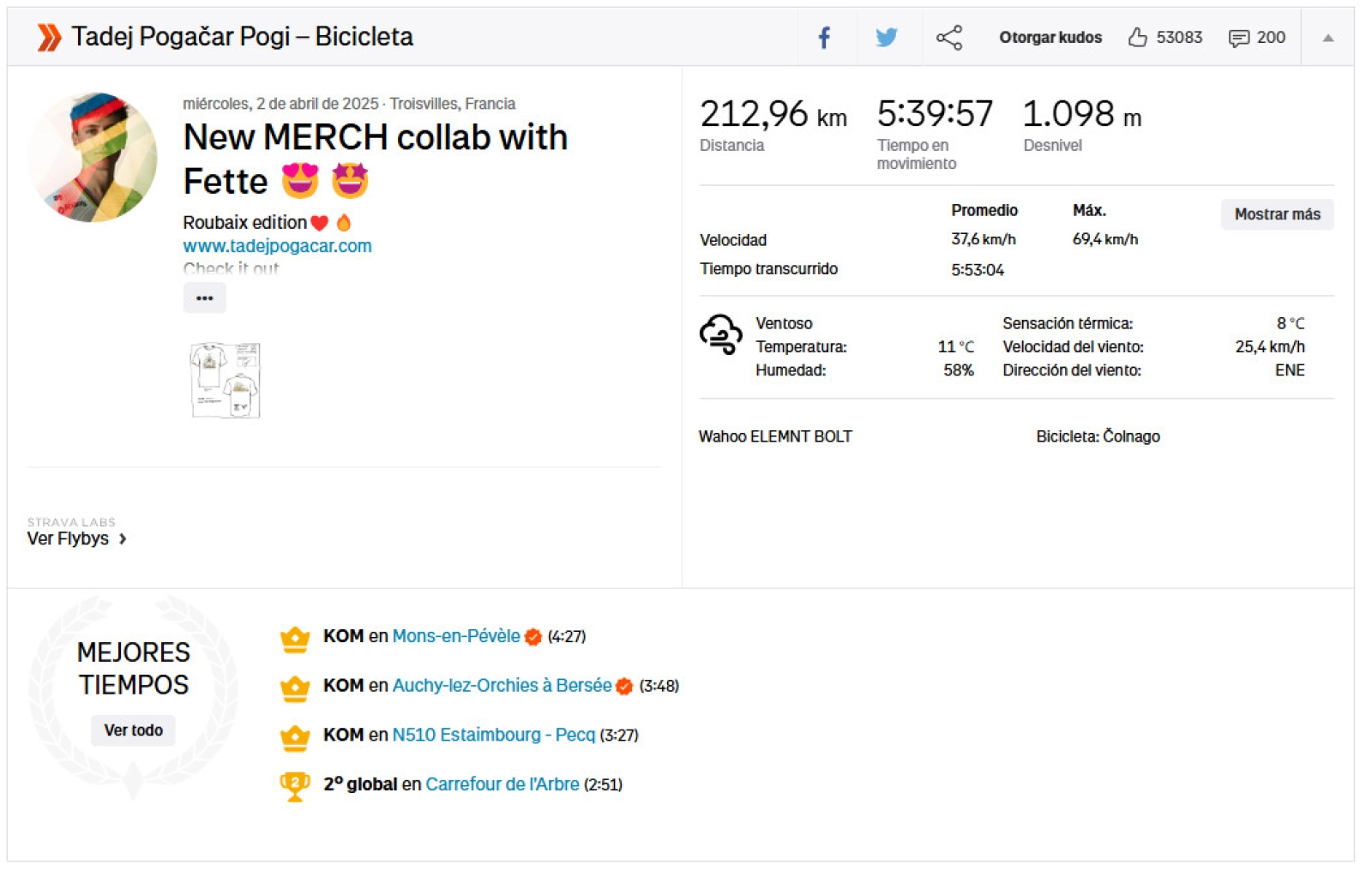Open the comments bubble icon
Viewport: 1372px width, 871px height.
pyautogui.click(x=1238, y=38)
